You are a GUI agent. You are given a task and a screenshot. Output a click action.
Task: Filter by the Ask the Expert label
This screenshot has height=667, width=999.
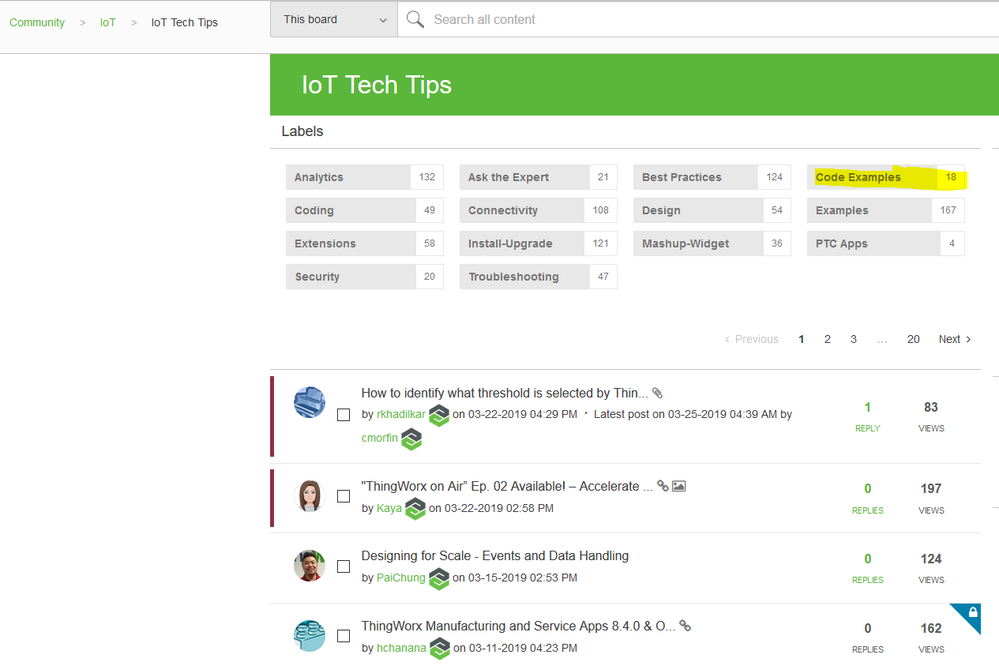coord(538,177)
